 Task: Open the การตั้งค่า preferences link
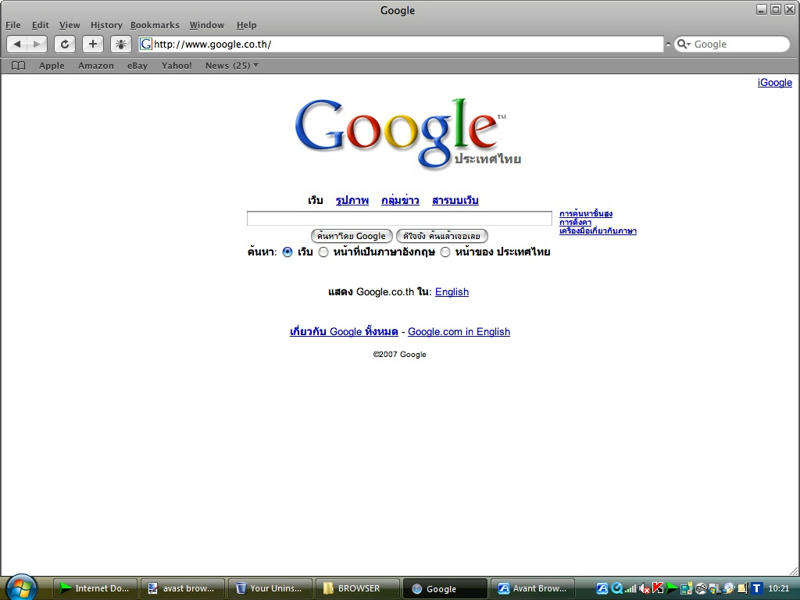[x=575, y=222]
